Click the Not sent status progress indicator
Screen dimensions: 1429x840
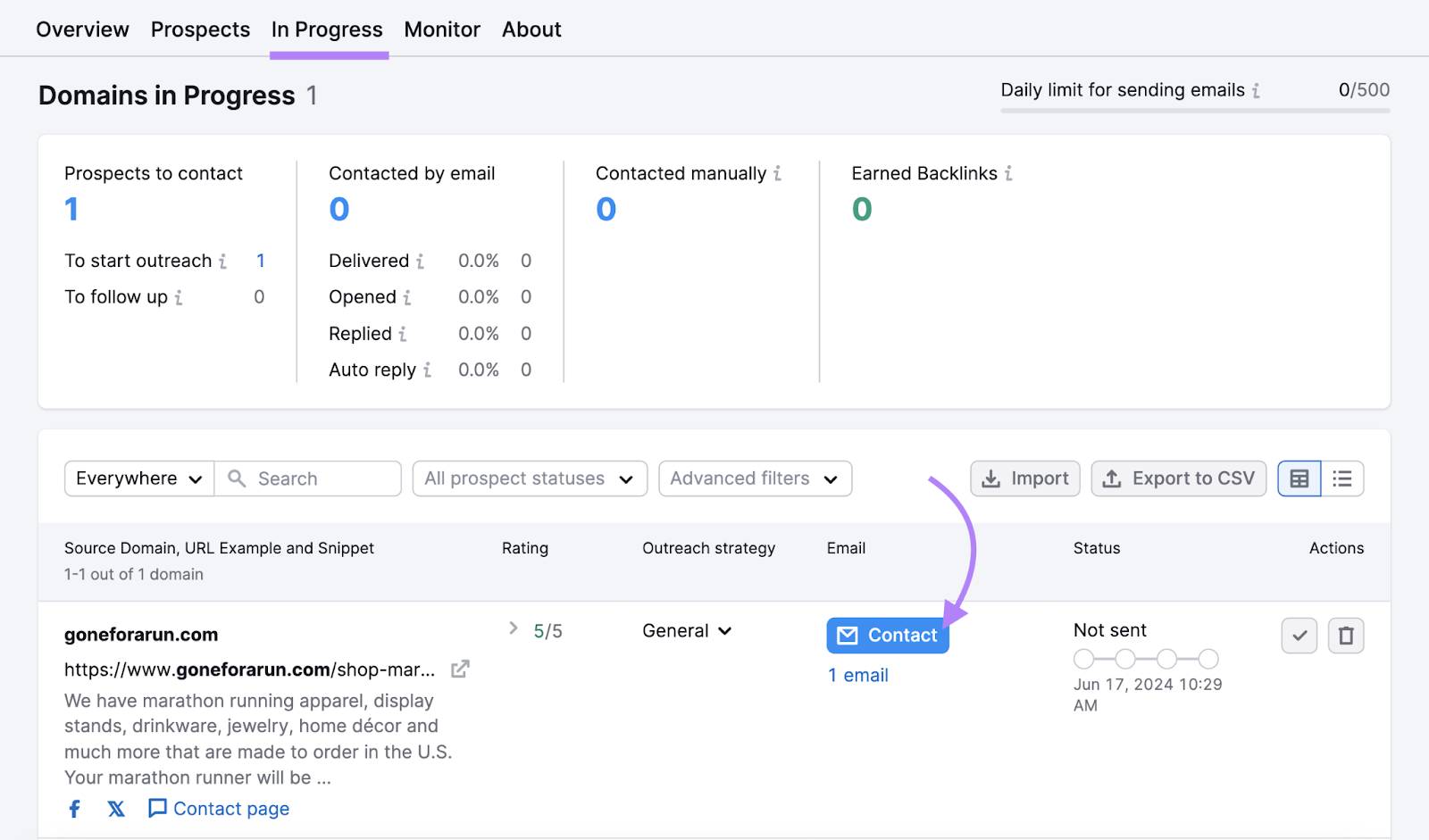[x=1146, y=659]
